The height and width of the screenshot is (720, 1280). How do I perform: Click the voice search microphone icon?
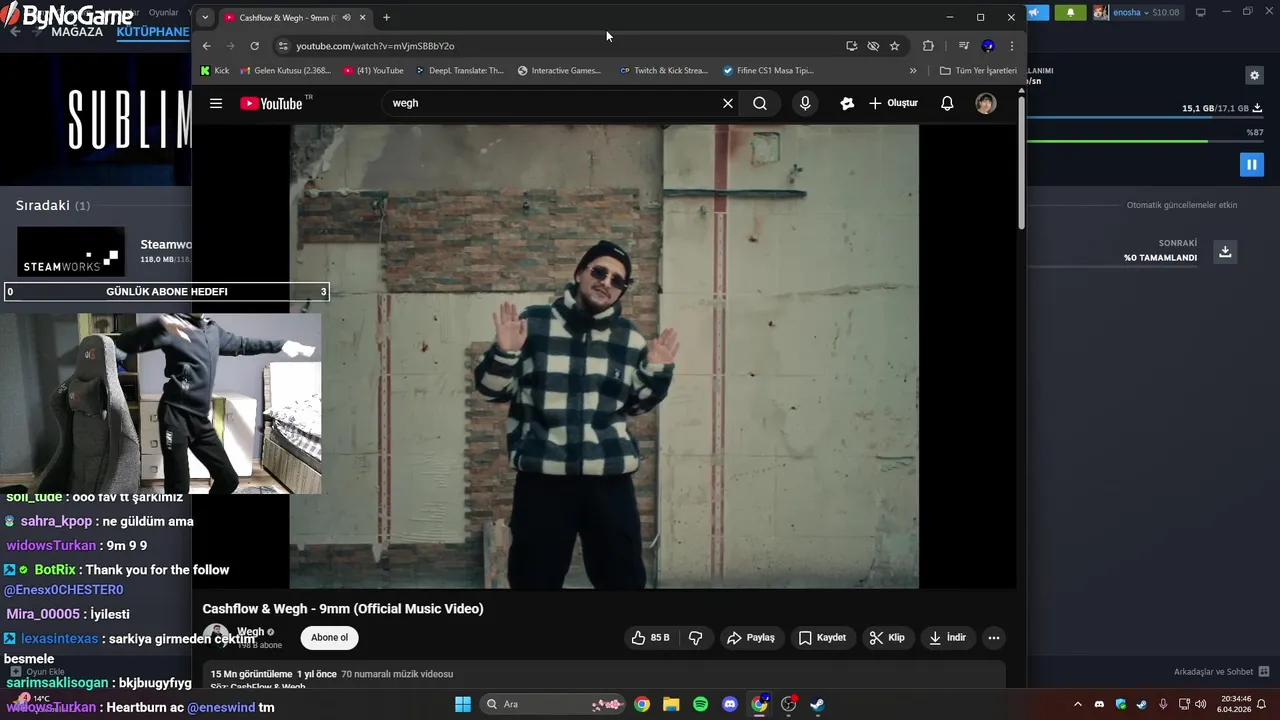pos(805,103)
